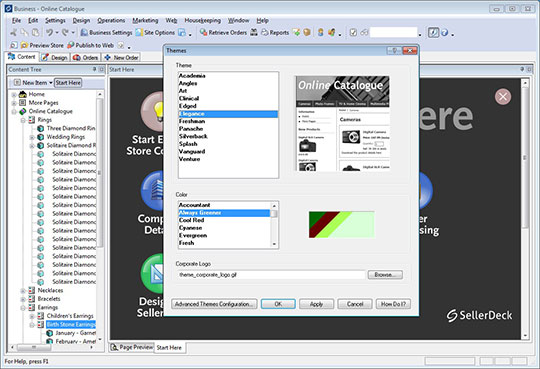This screenshot has width=540, height=369.
Task: Click the Redo arrow icon
Action: (65, 33)
